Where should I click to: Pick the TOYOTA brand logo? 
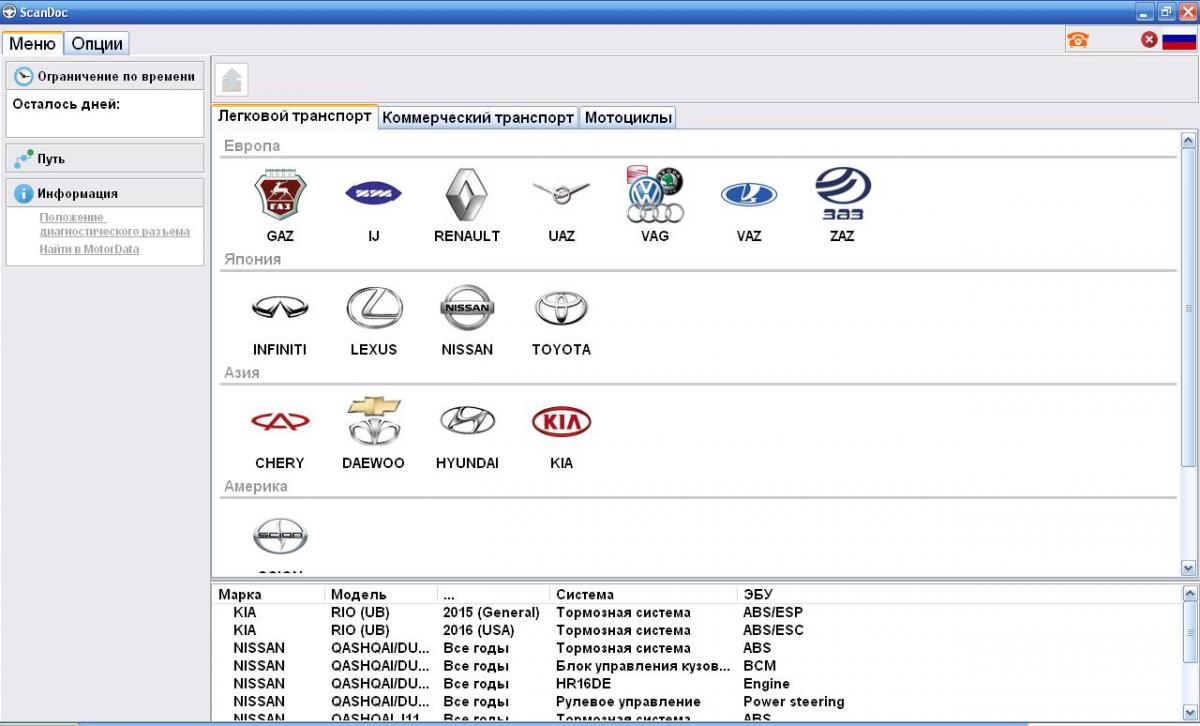[561, 308]
